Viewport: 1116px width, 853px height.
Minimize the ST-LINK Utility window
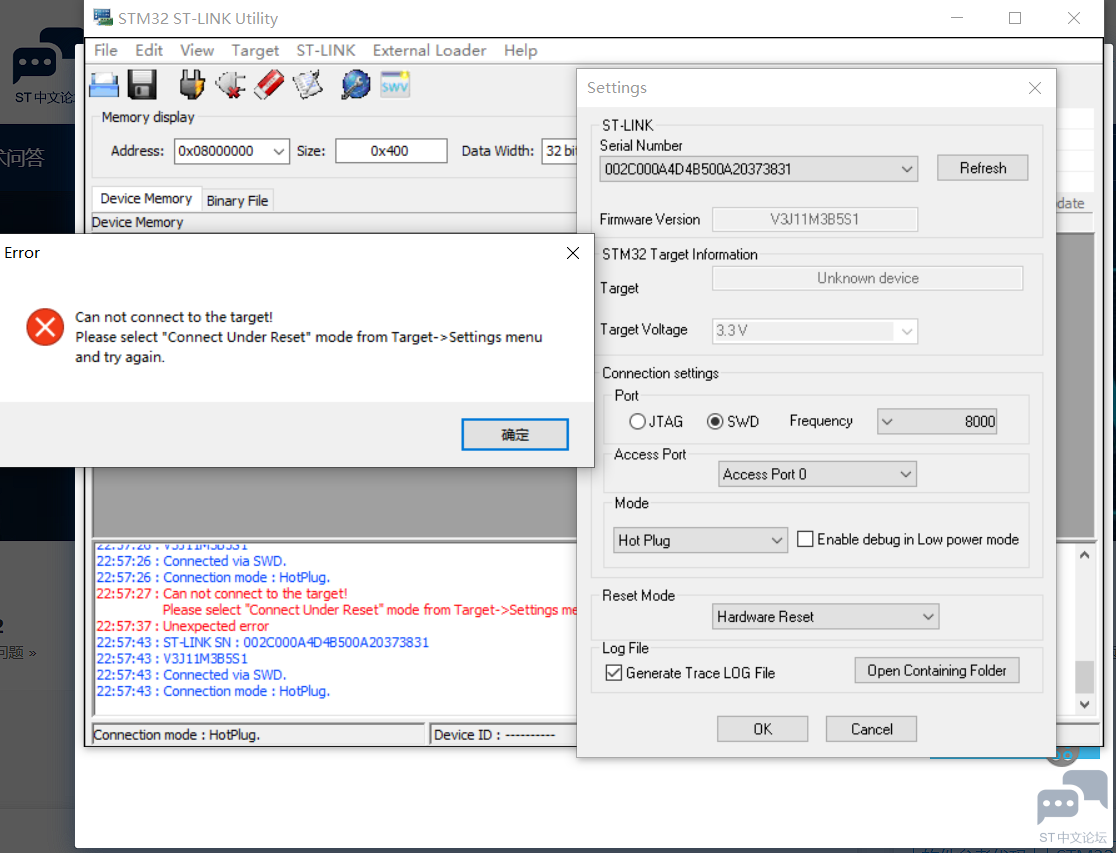pos(957,18)
